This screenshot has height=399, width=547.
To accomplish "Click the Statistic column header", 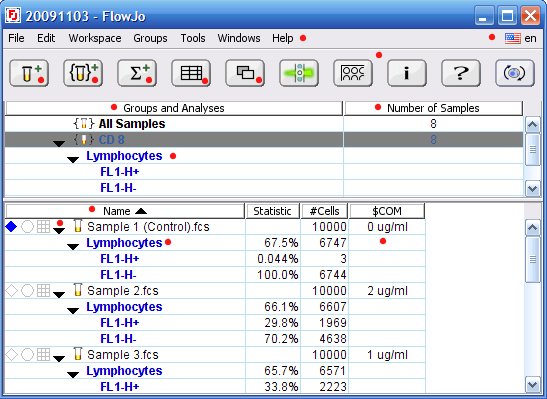I will click(272, 211).
